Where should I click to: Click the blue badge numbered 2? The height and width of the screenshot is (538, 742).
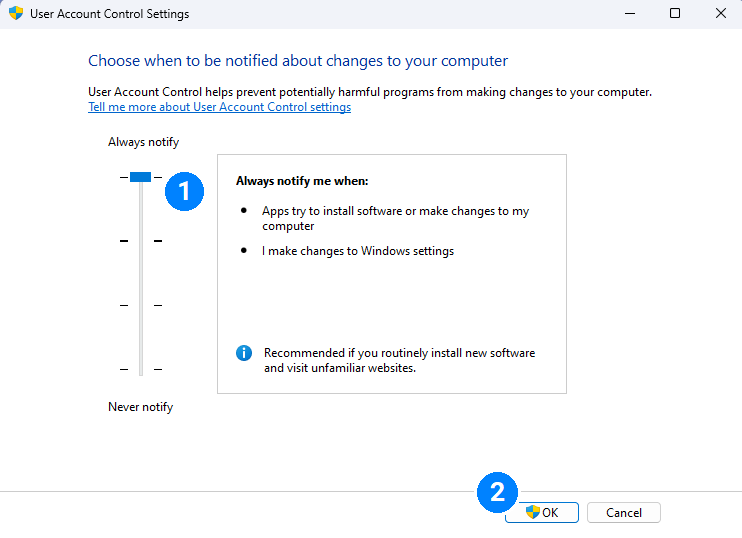point(497,493)
